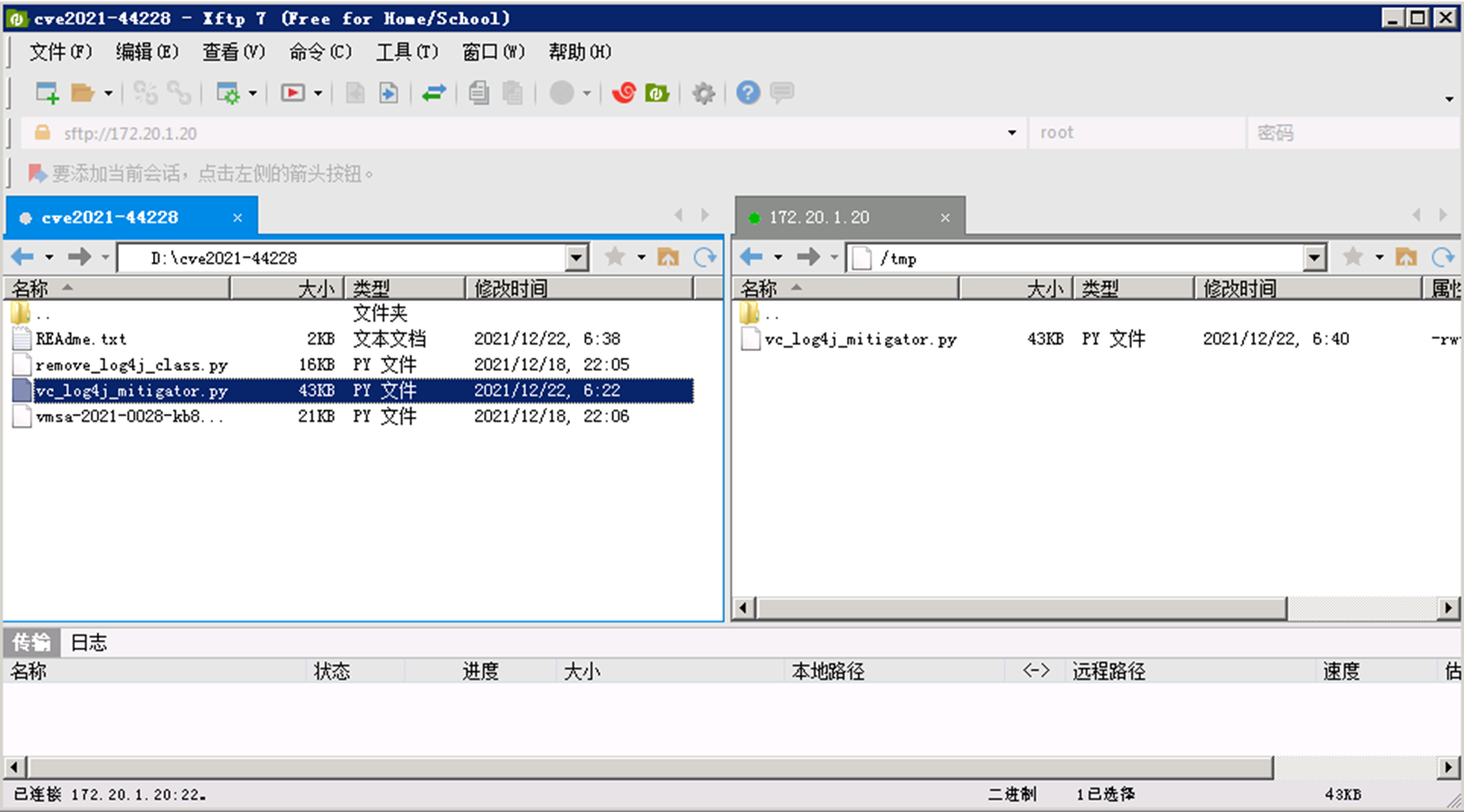Sort remote files by 类型 column
The image size is (1464, 812).
pos(1133,288)
